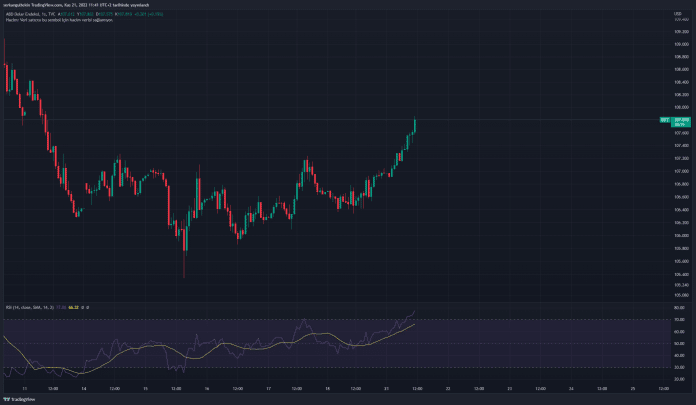This screenshot has width=696, height=405.
Task: Click the 109.000 level on price scale
Action: click(x=681, y=45)
